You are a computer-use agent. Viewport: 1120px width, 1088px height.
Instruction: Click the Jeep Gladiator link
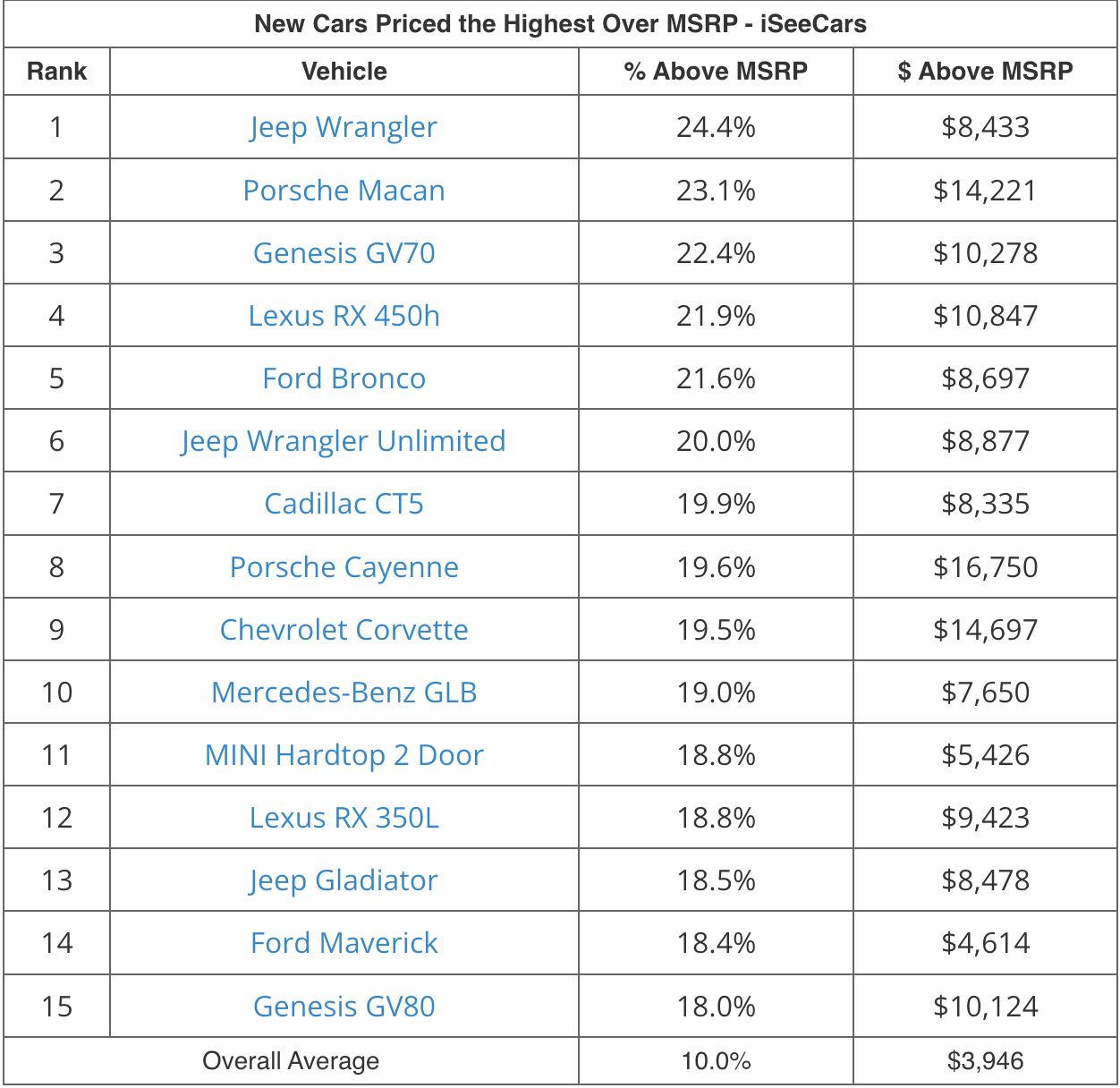coord(344,880)
